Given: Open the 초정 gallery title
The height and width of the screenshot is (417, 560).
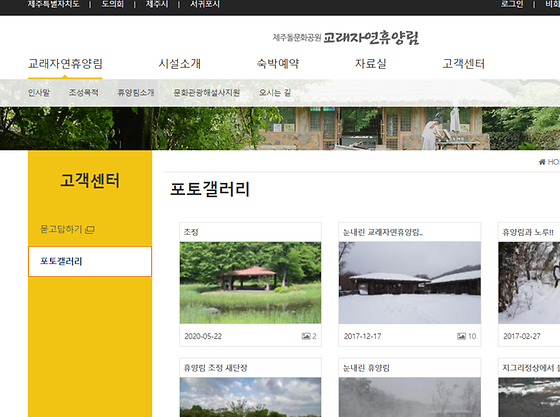Looking at the screenshot, I should (191, 232).
